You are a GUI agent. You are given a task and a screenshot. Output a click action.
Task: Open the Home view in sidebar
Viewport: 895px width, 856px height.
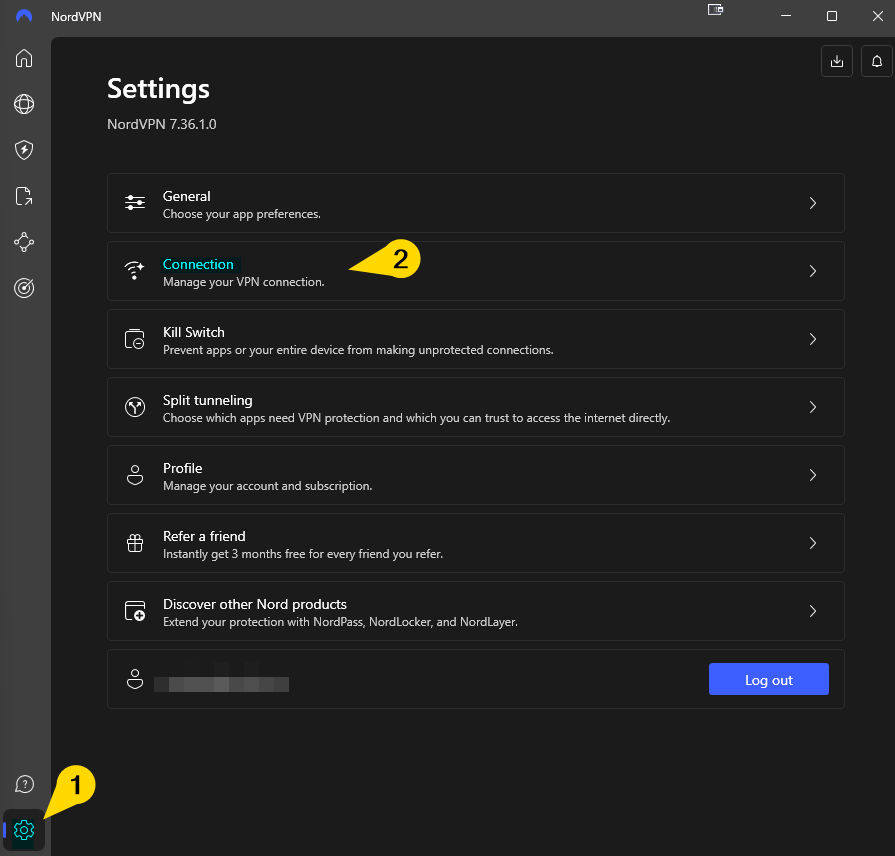(x=24, y=58)
